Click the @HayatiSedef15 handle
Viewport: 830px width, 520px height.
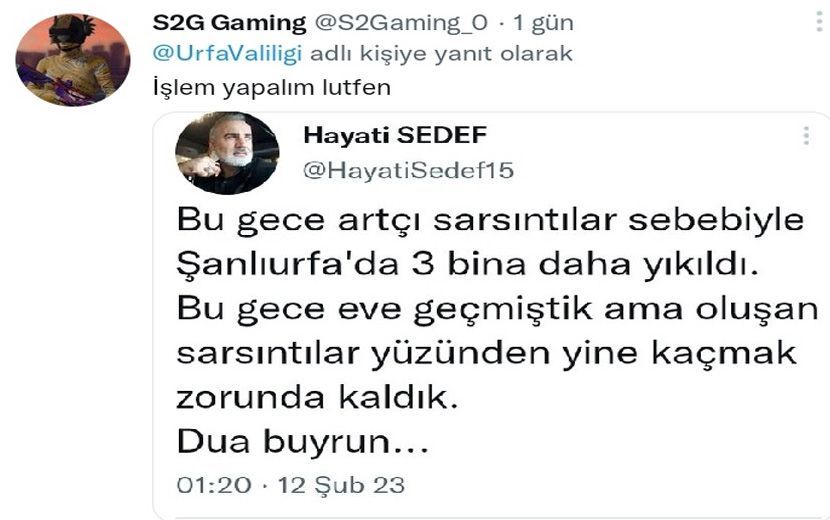[x=408, y=170]
